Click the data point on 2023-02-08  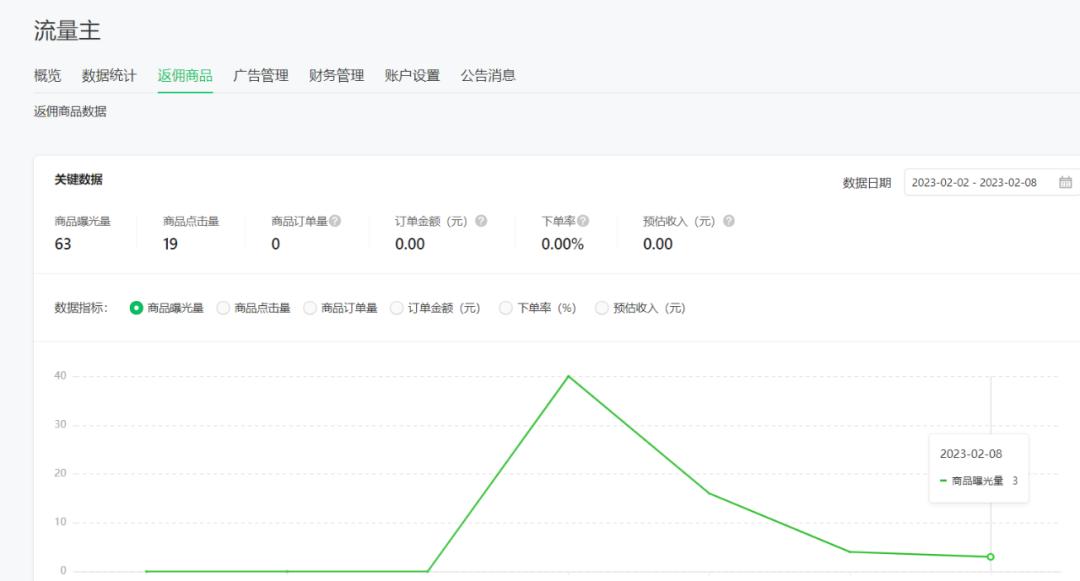click(990, 556)
